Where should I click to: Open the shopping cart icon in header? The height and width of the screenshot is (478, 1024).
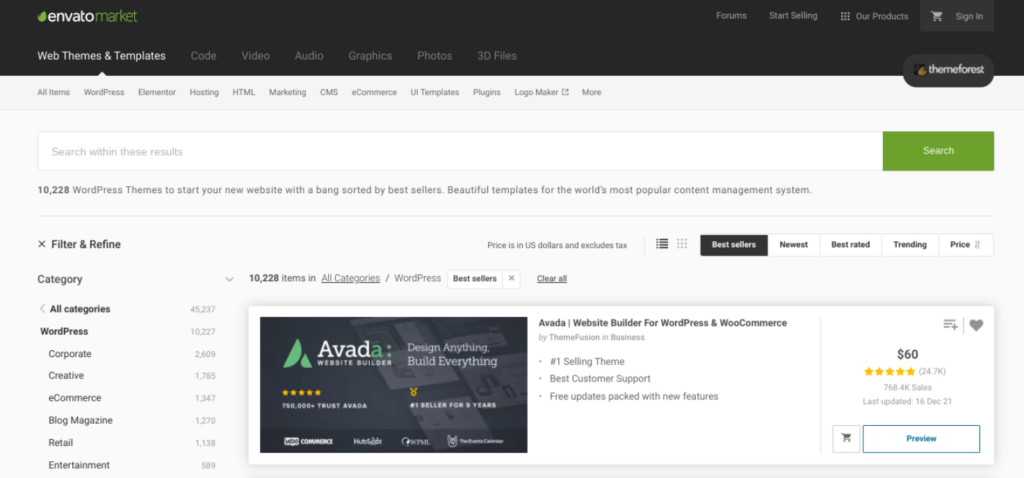click(x=936, y=16)
